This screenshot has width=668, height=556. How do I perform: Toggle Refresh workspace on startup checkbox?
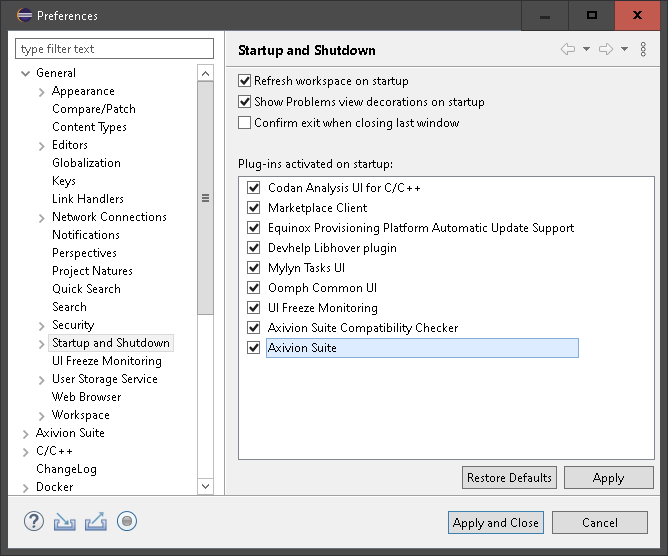click(x=245, y=81)
